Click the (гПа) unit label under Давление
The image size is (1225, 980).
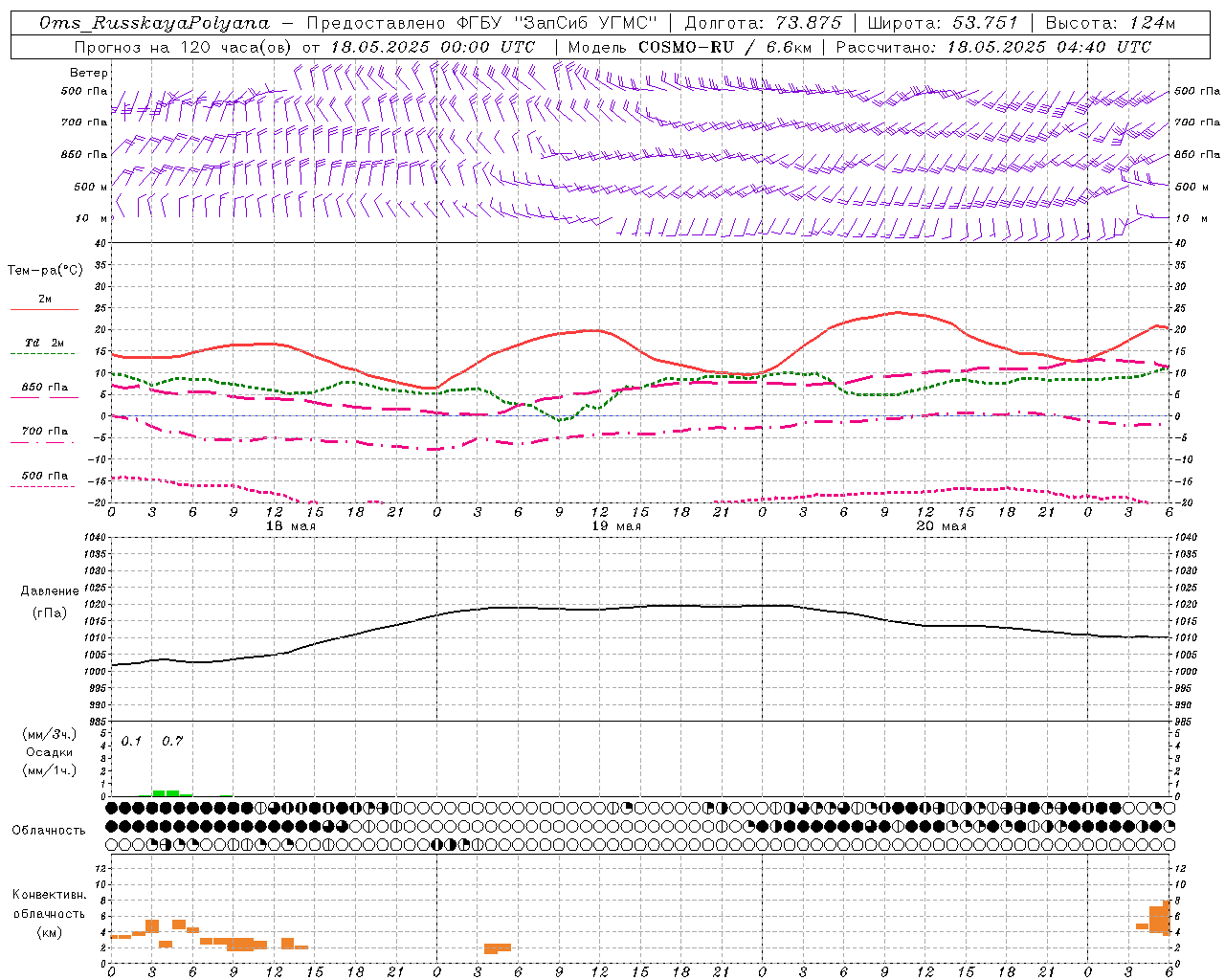point(50,613)
